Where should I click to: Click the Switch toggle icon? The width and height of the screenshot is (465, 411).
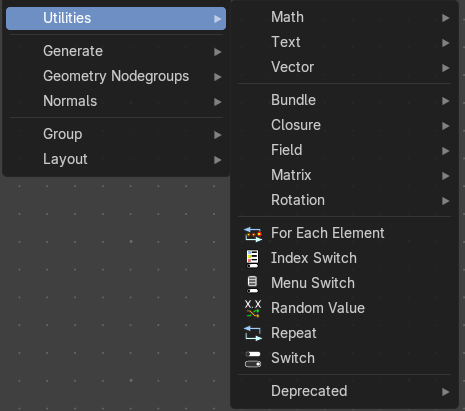(x=253, y=359)
